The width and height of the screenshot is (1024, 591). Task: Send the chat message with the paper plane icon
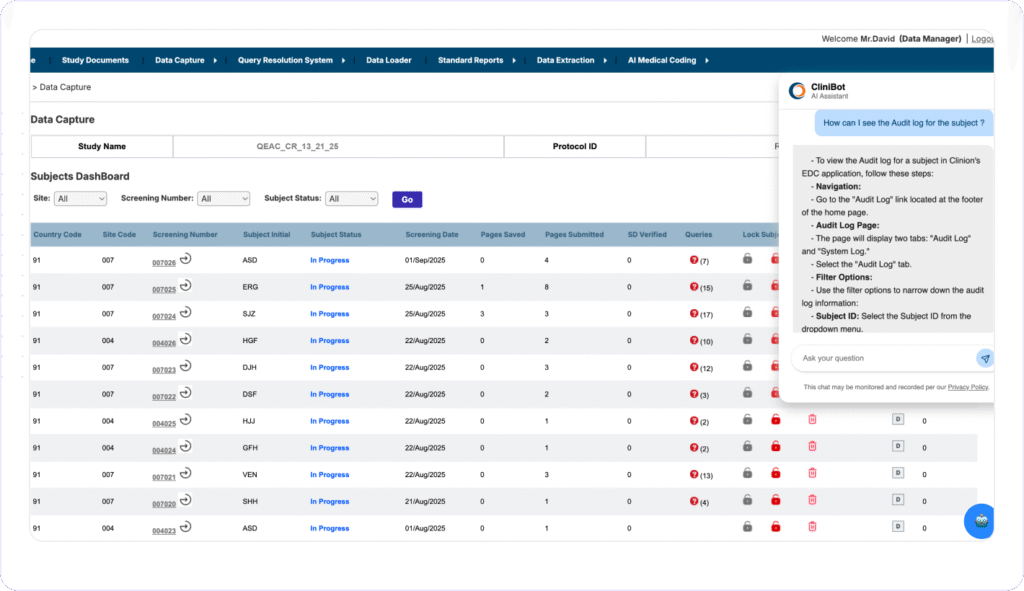(x=985, y=358)
